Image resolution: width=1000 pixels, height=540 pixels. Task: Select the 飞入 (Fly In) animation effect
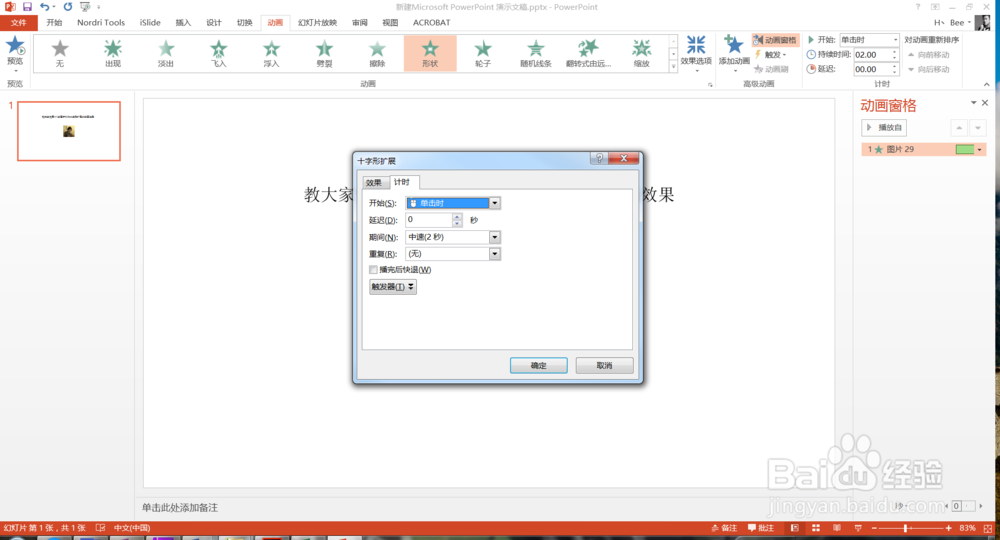pyautogui.click(x=219, y=53)
